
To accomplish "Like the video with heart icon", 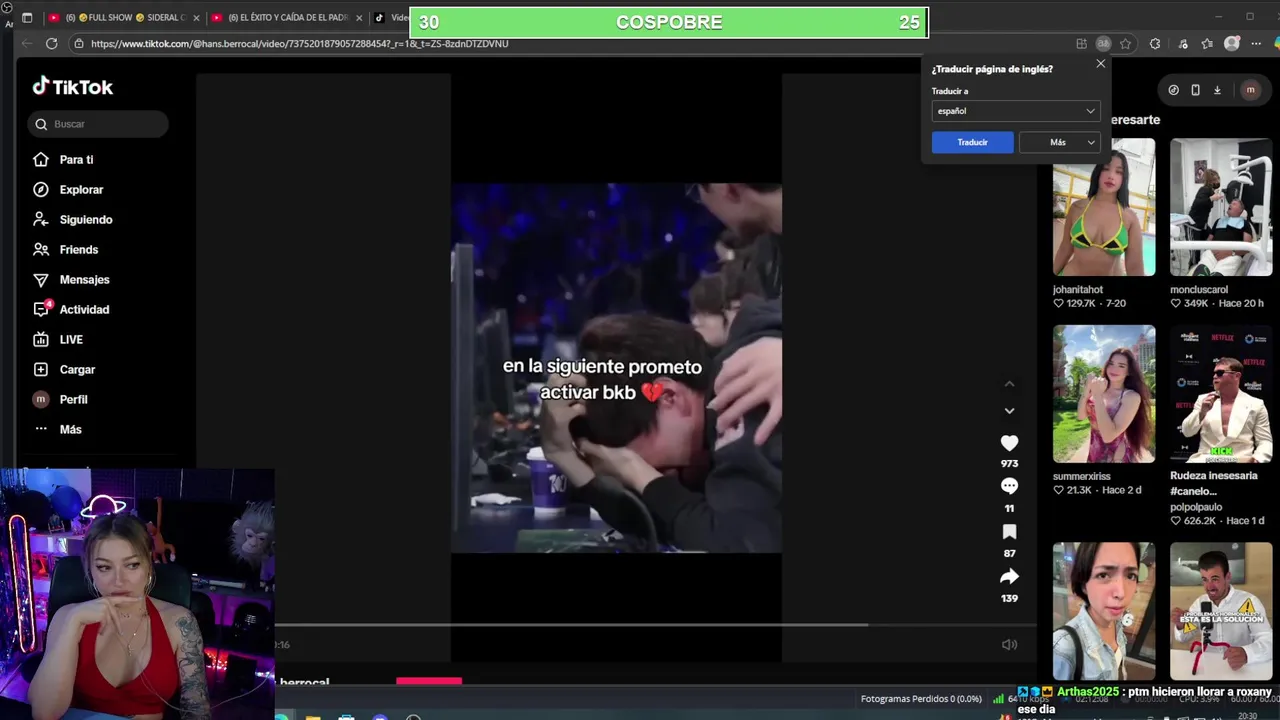I will pos(1009,443).
